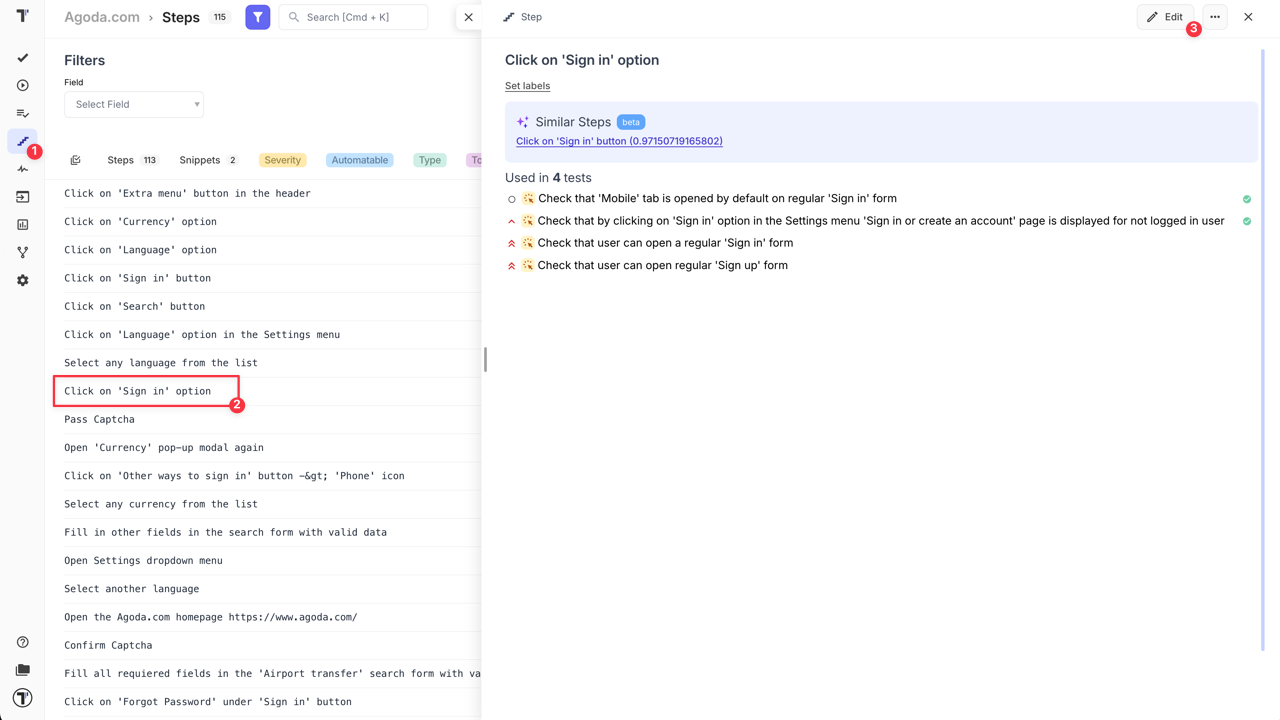Open the Steps stairs icon in sidebar

tap(22, 141)
